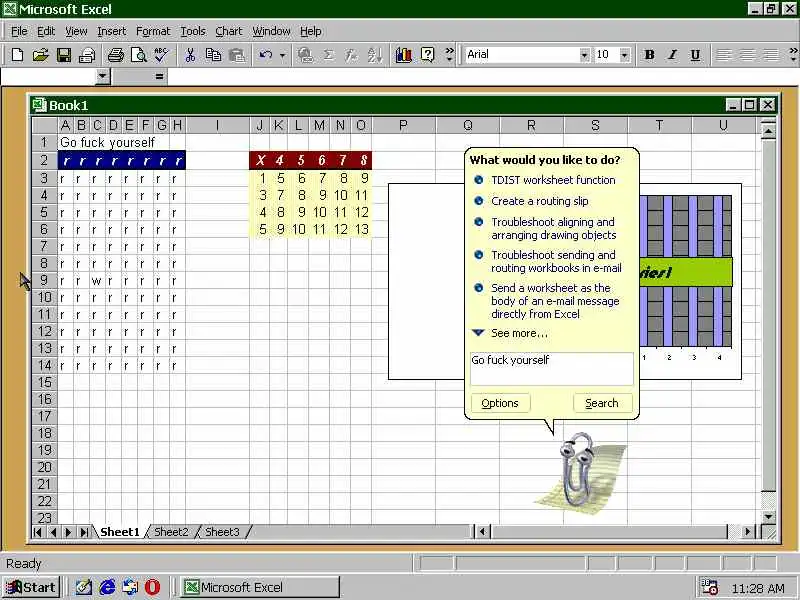This screenshot has width=800, height=600.
Task: Copy selection with the Copy icon
Action: pos(213,55)
